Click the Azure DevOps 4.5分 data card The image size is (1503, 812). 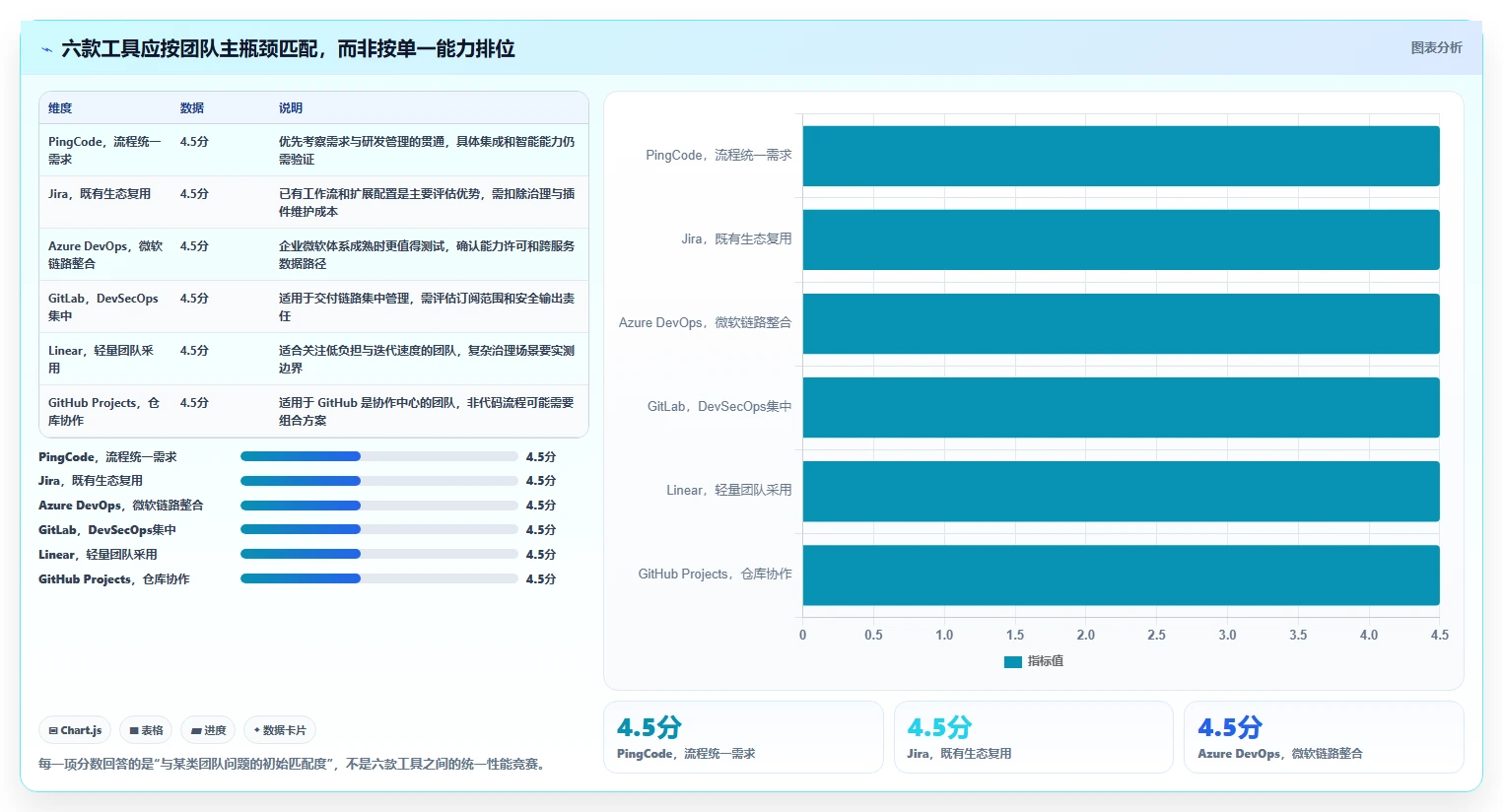click(1324, 737)
